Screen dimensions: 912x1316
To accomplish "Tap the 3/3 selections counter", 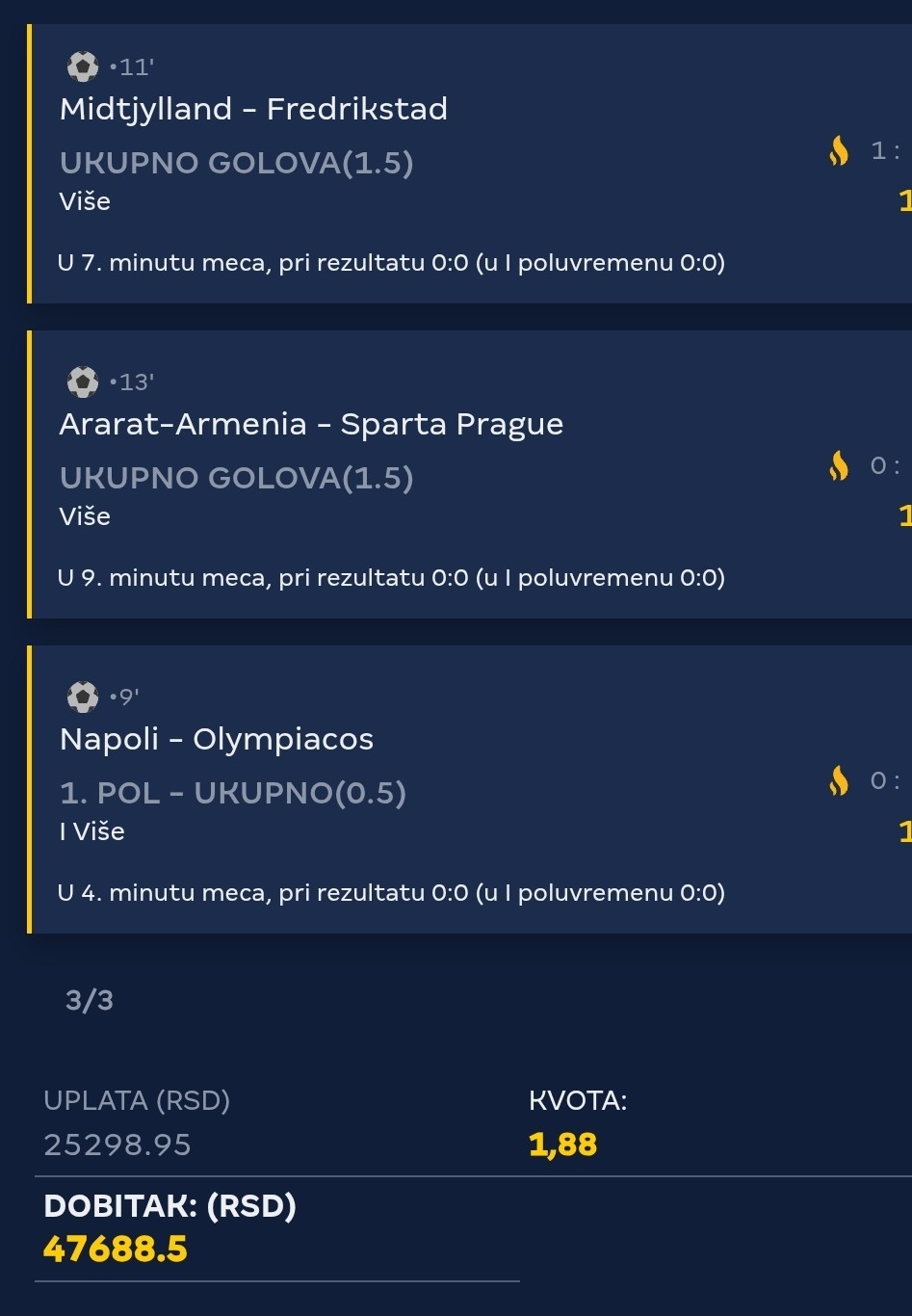I will pyautogui.click(x=90, y=1000).
